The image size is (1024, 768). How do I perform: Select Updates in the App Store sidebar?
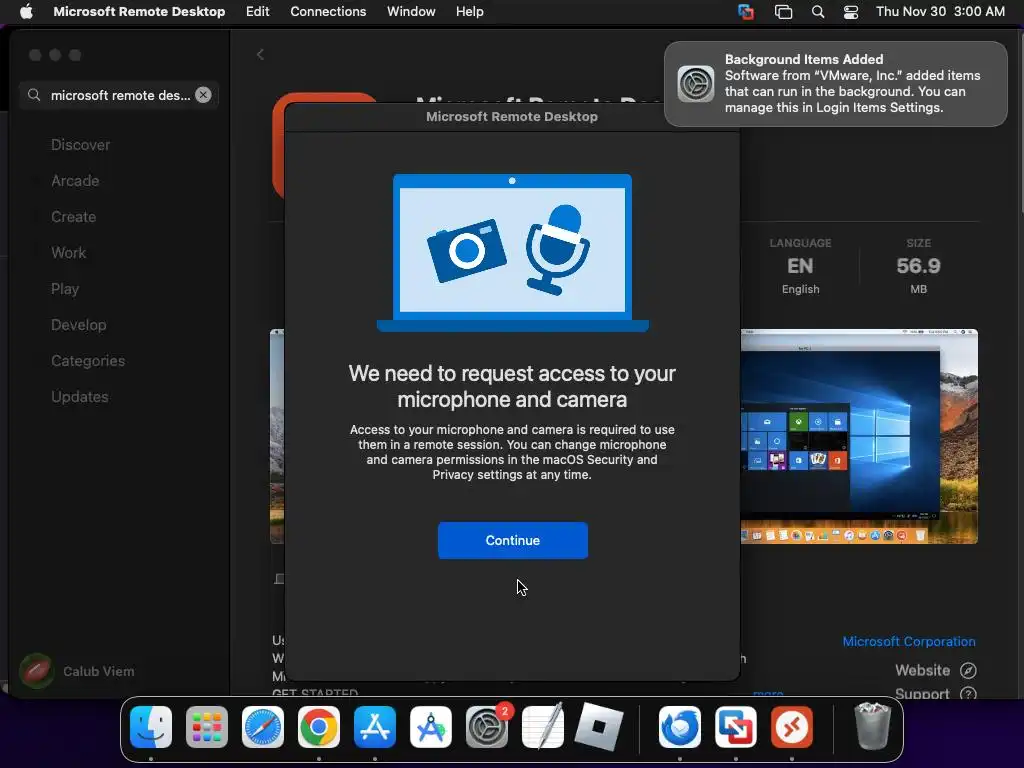tap(80, 396)
